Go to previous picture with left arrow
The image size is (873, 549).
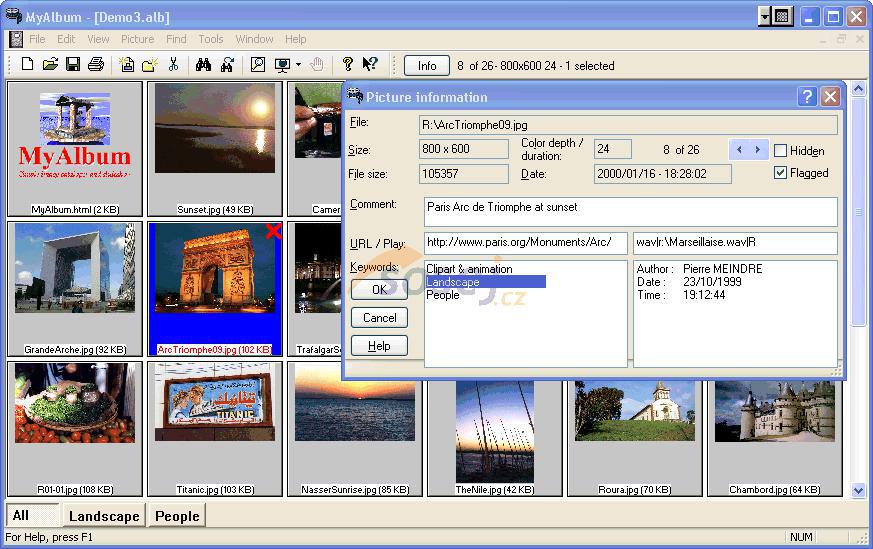(740, 150)
